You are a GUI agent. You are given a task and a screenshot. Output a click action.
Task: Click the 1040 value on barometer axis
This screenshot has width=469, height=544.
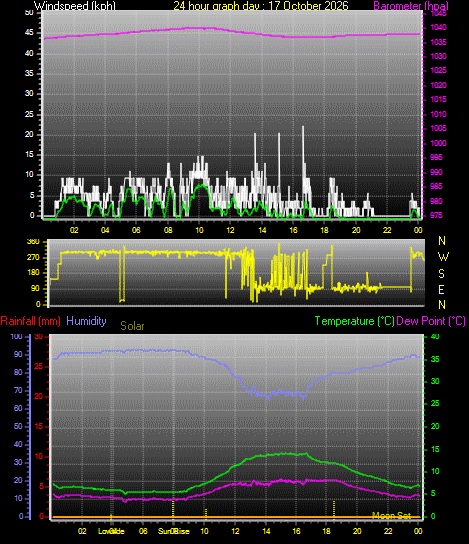tap(438, 27)
